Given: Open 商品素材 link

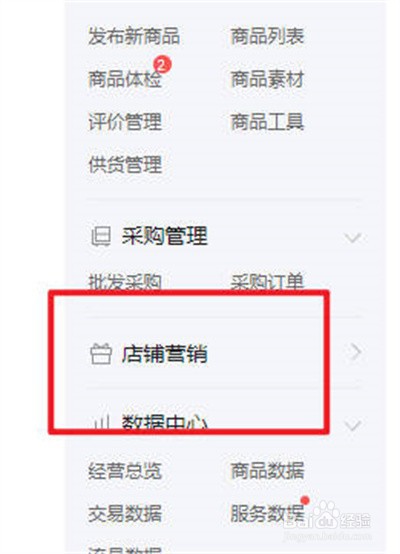Looking at the screenshot, I should pos(267,79).
